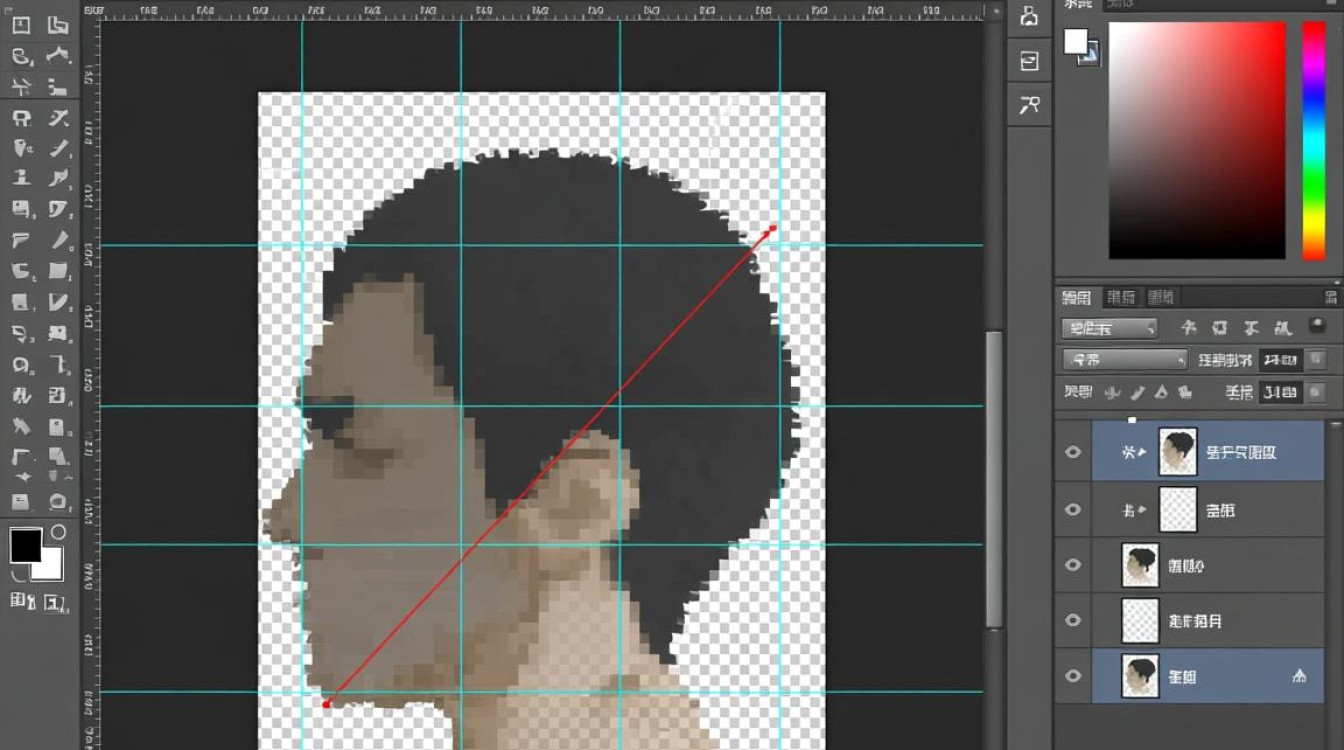Select the lasso tool in the toolbox's second row
Image resolution: width=1344 pixels, height=750 pixels.
(x=21, y=56)
